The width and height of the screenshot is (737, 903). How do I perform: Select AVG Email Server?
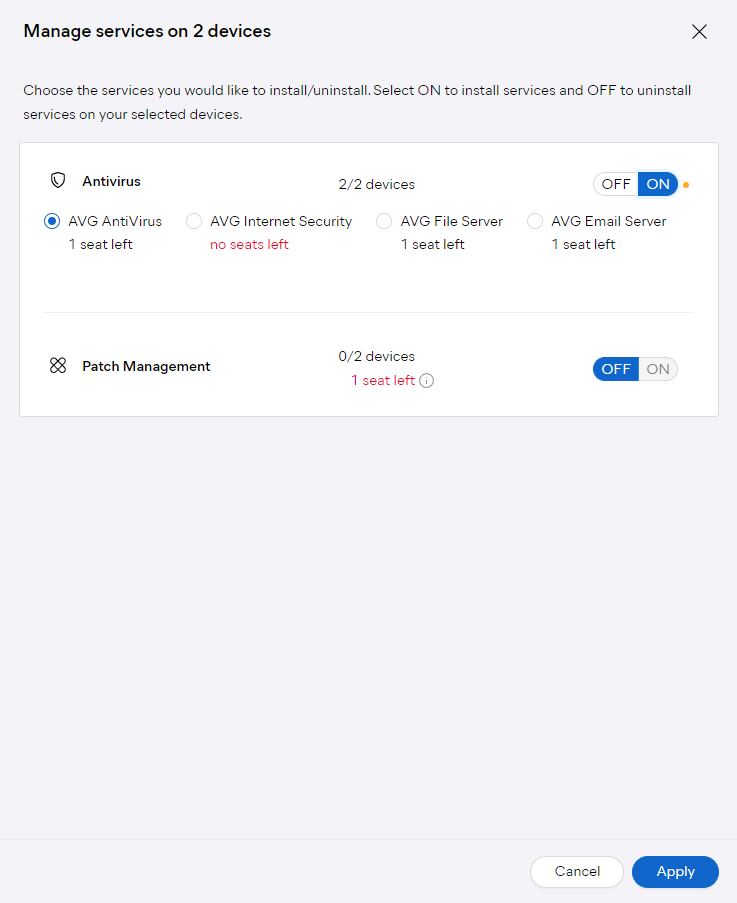click(535, 221)
